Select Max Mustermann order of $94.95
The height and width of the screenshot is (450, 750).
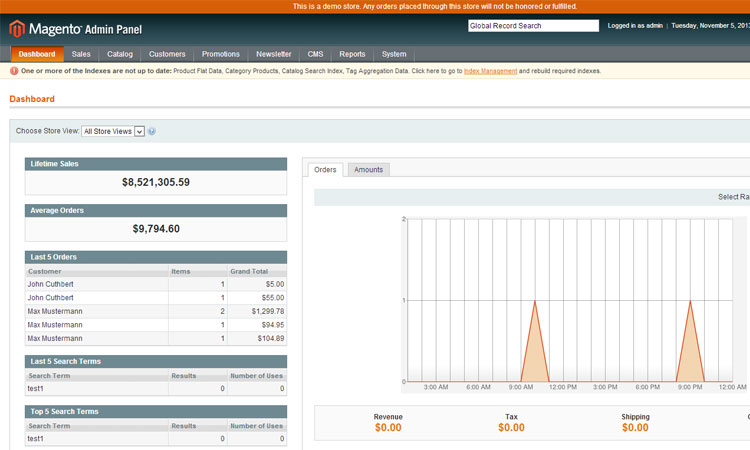point(156,325)
